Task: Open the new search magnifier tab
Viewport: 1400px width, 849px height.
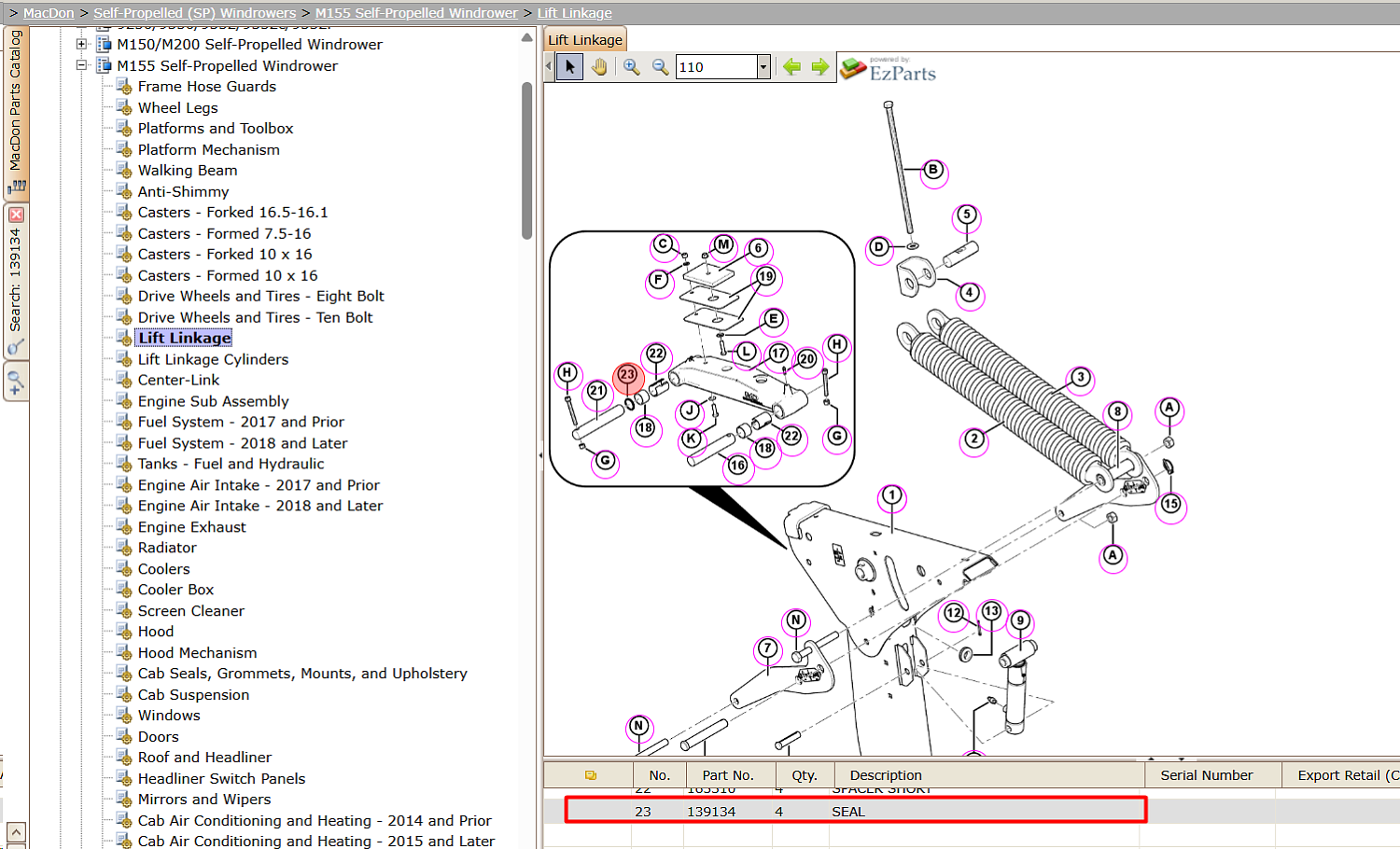Action: [16, 383]
